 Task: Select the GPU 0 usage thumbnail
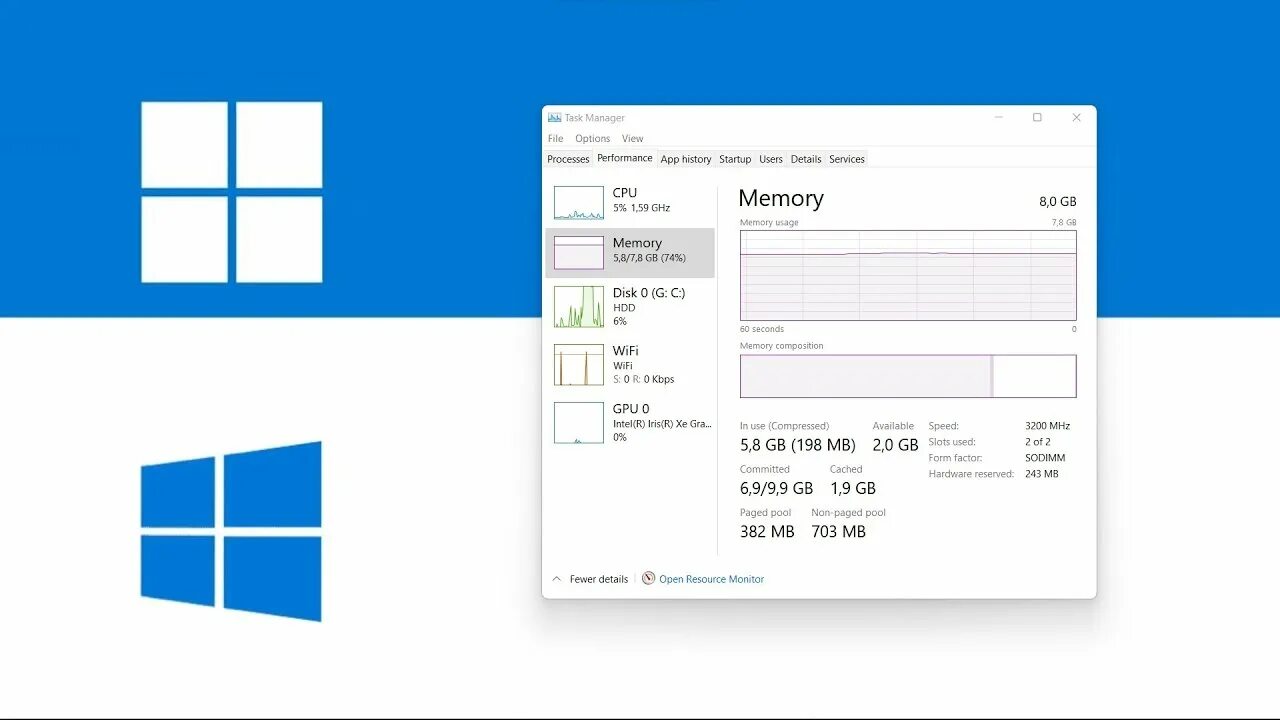[579, 422]
